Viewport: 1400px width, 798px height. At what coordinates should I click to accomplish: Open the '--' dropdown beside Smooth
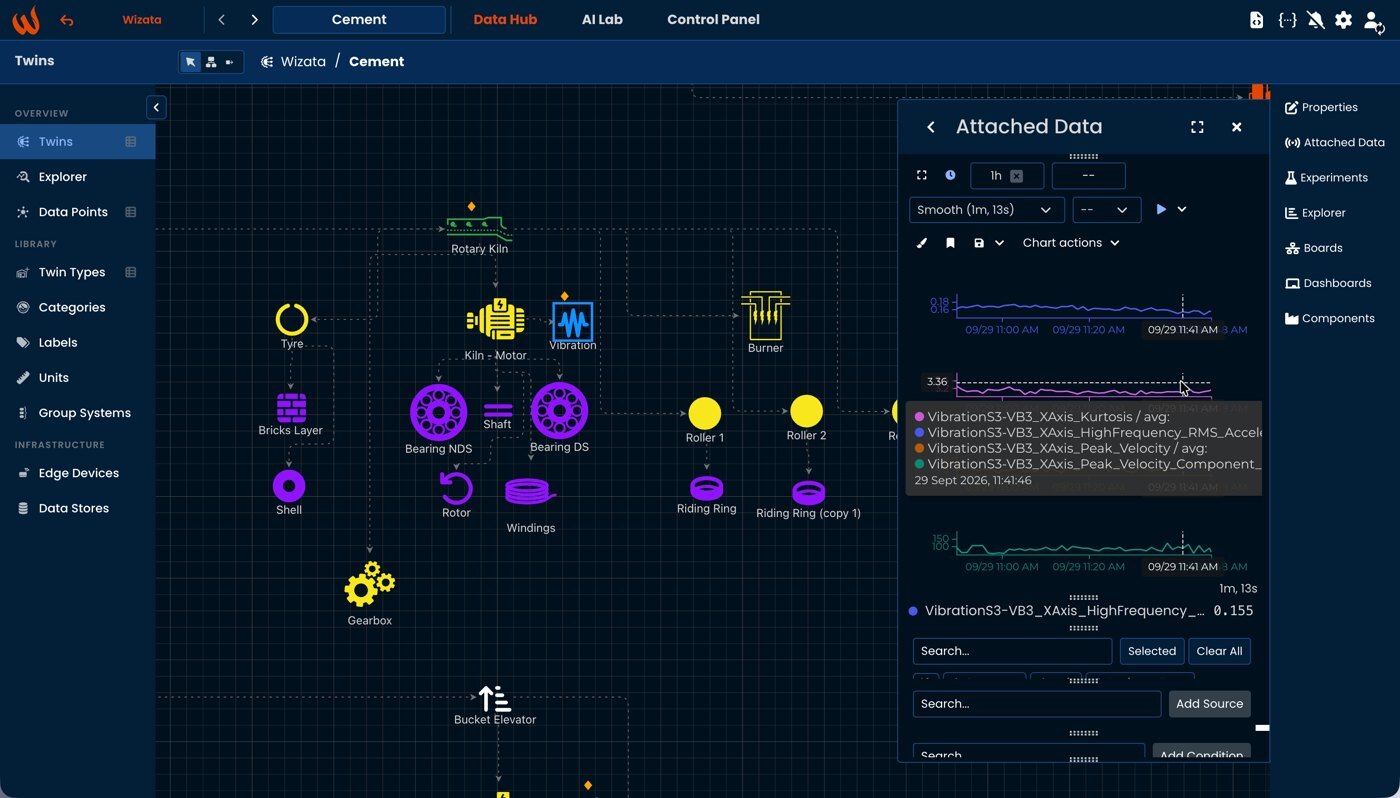pos(1106,210)
